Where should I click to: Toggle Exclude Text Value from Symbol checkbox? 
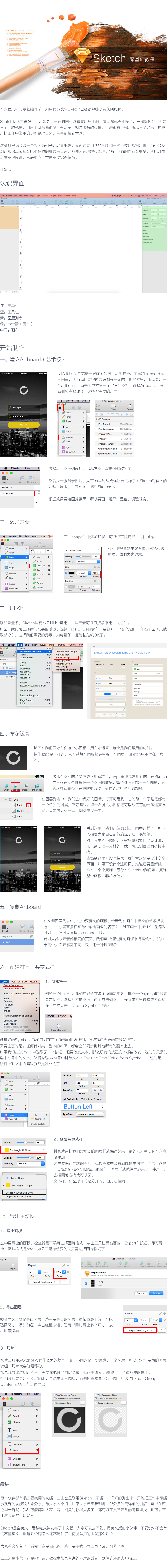click(x=64, y=1099)
